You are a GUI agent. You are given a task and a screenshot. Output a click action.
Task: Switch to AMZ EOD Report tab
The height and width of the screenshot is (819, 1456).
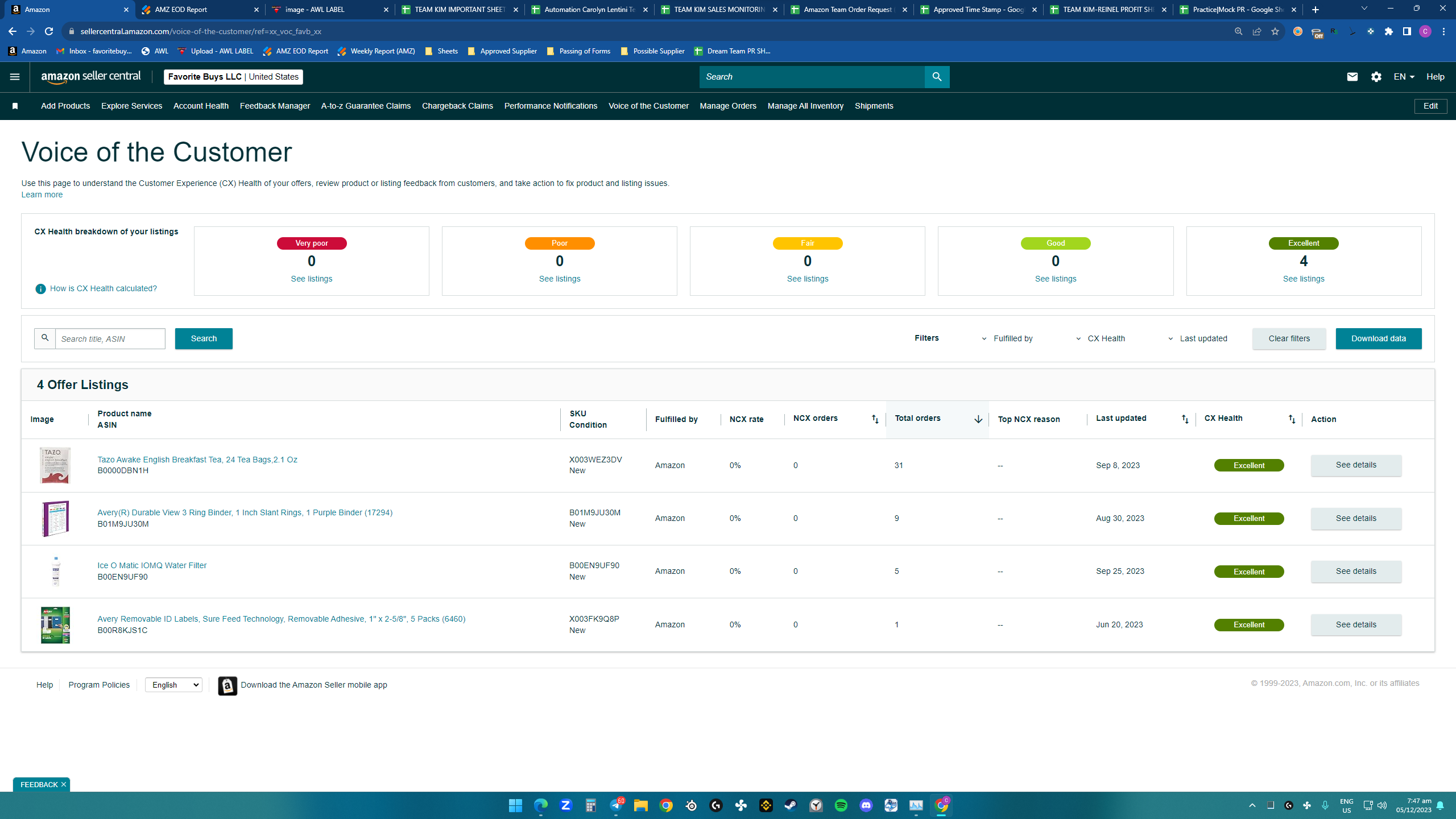[x=200, y=10]
